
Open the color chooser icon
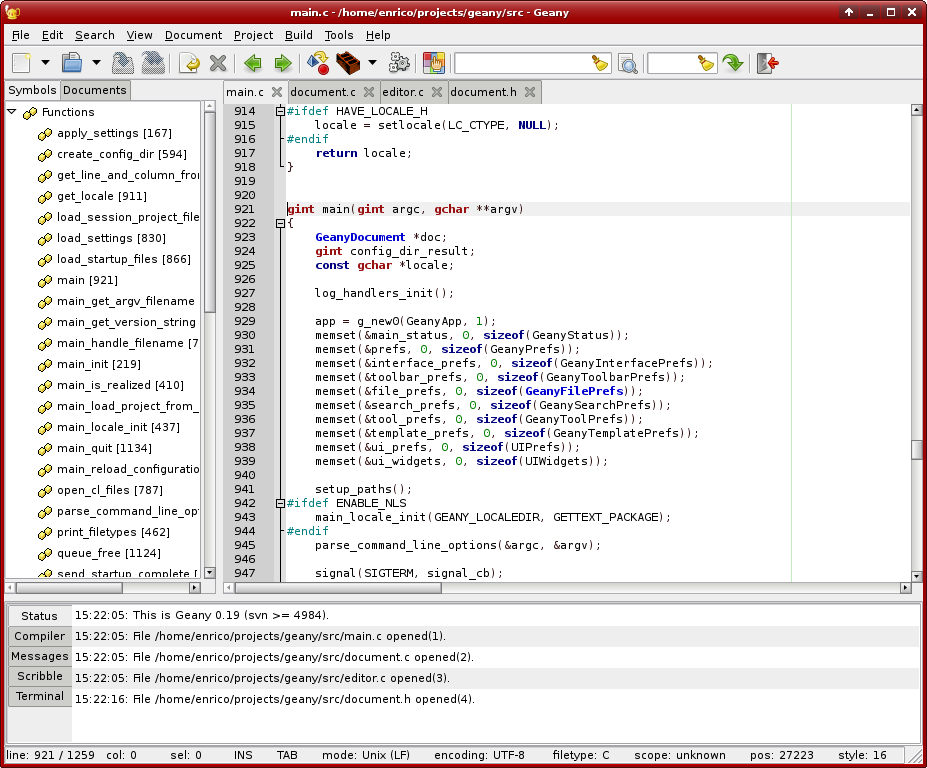433,63
